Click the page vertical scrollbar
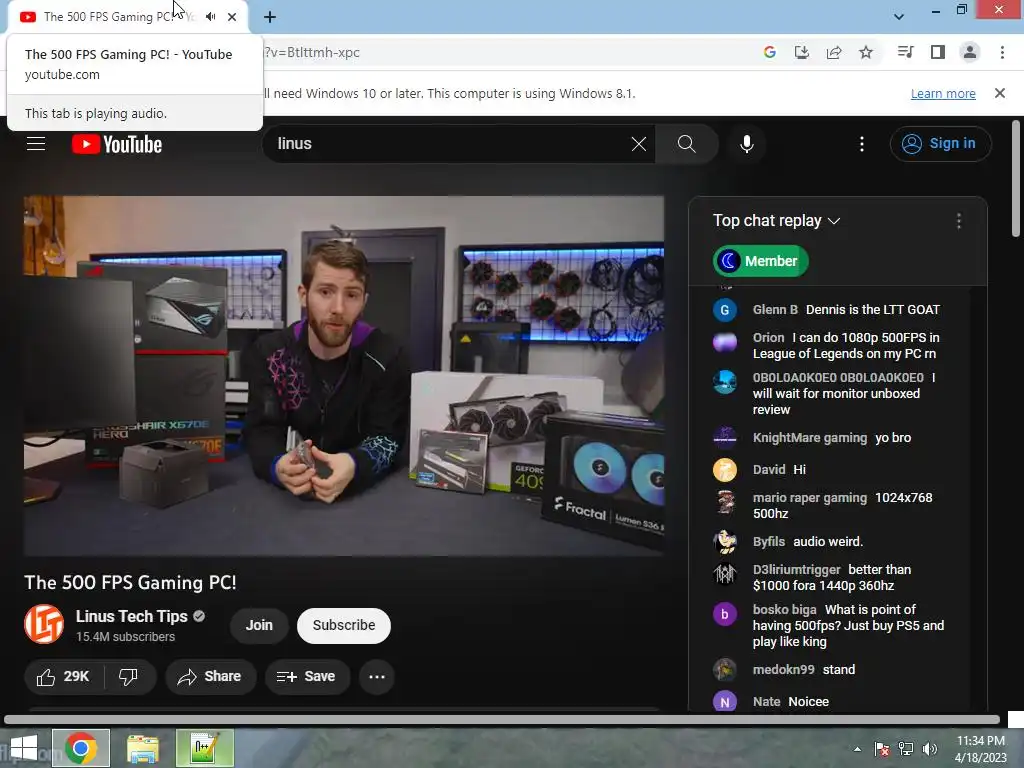This screenshot has height=768, width=1024. [x=1016, y=178]
